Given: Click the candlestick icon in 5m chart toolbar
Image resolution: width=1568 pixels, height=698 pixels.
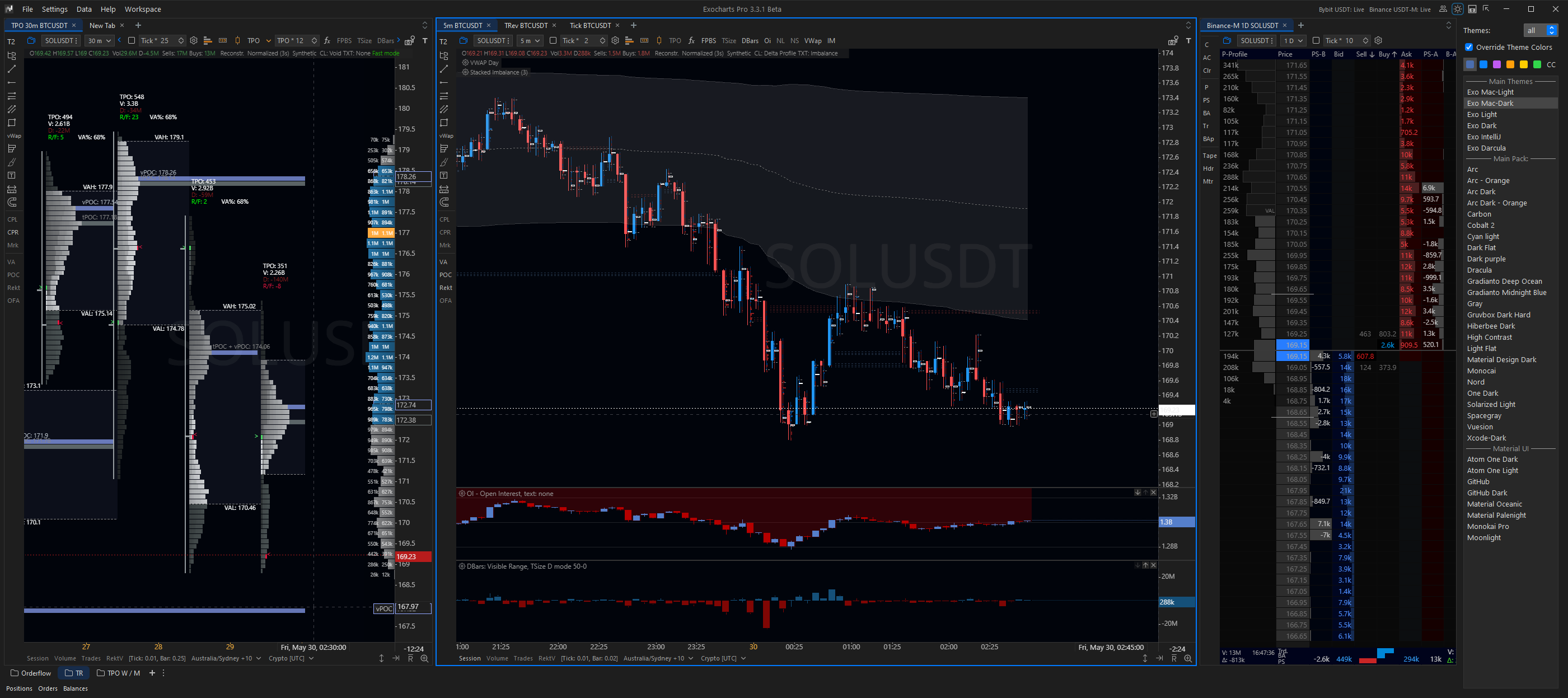Looking at the screenshot, I should tap(659, 41).
